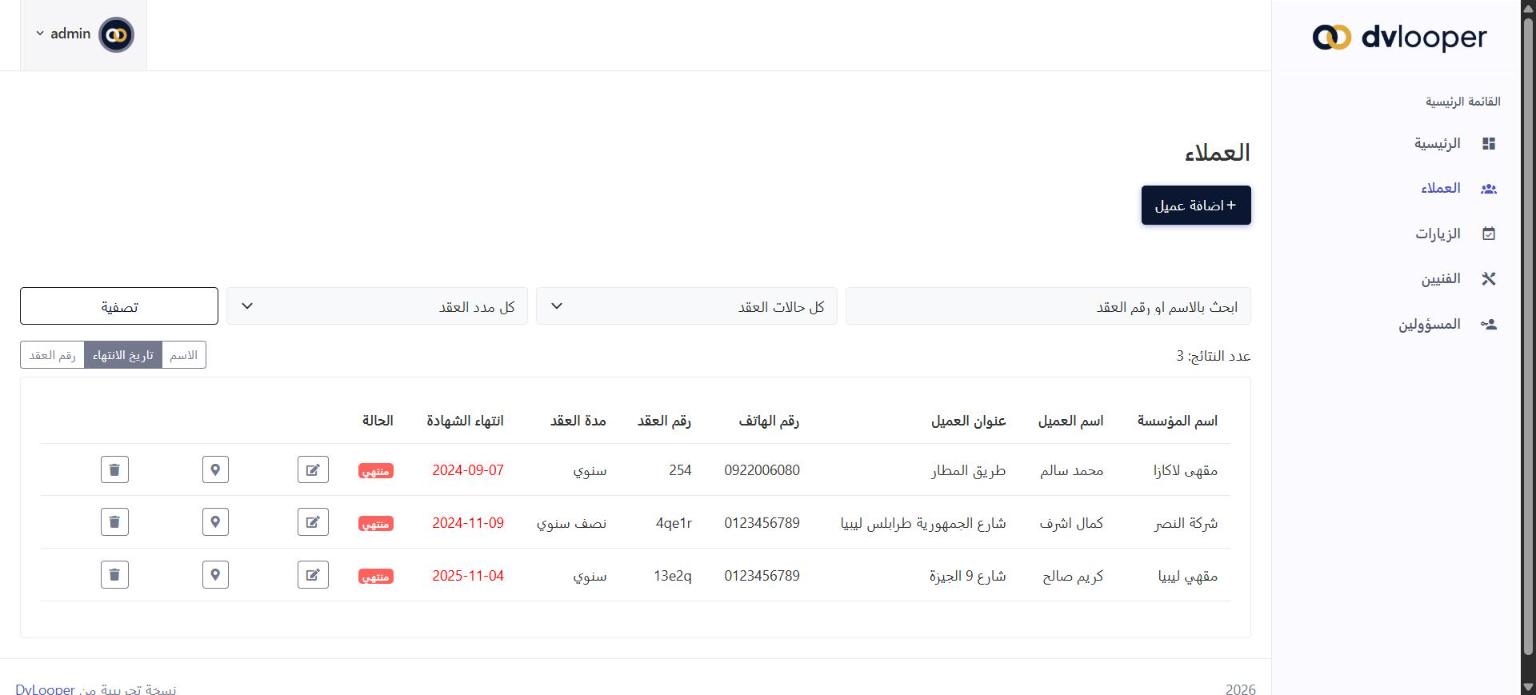The width and height of the screenshot is (1536, 695).
Task: Click institution name مقهى لاكازا
Action: [x=1186, y=470]
